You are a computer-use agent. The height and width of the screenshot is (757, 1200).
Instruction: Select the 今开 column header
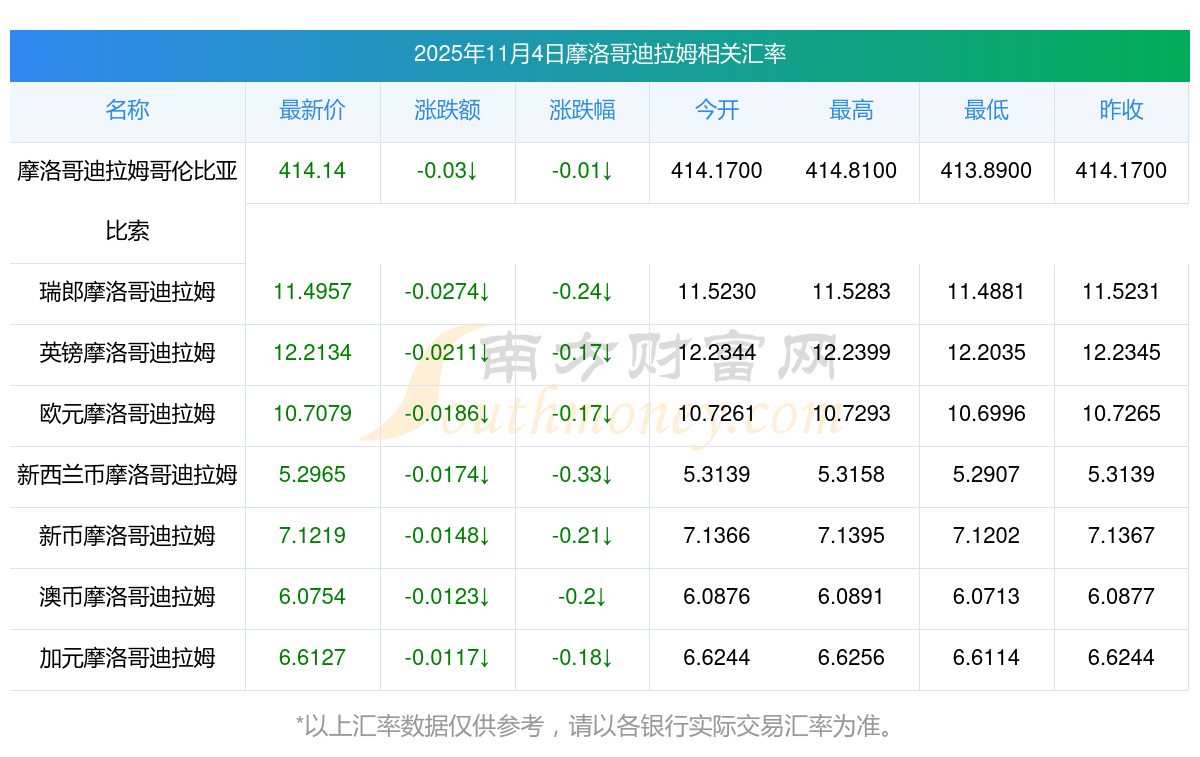point(716,111)
